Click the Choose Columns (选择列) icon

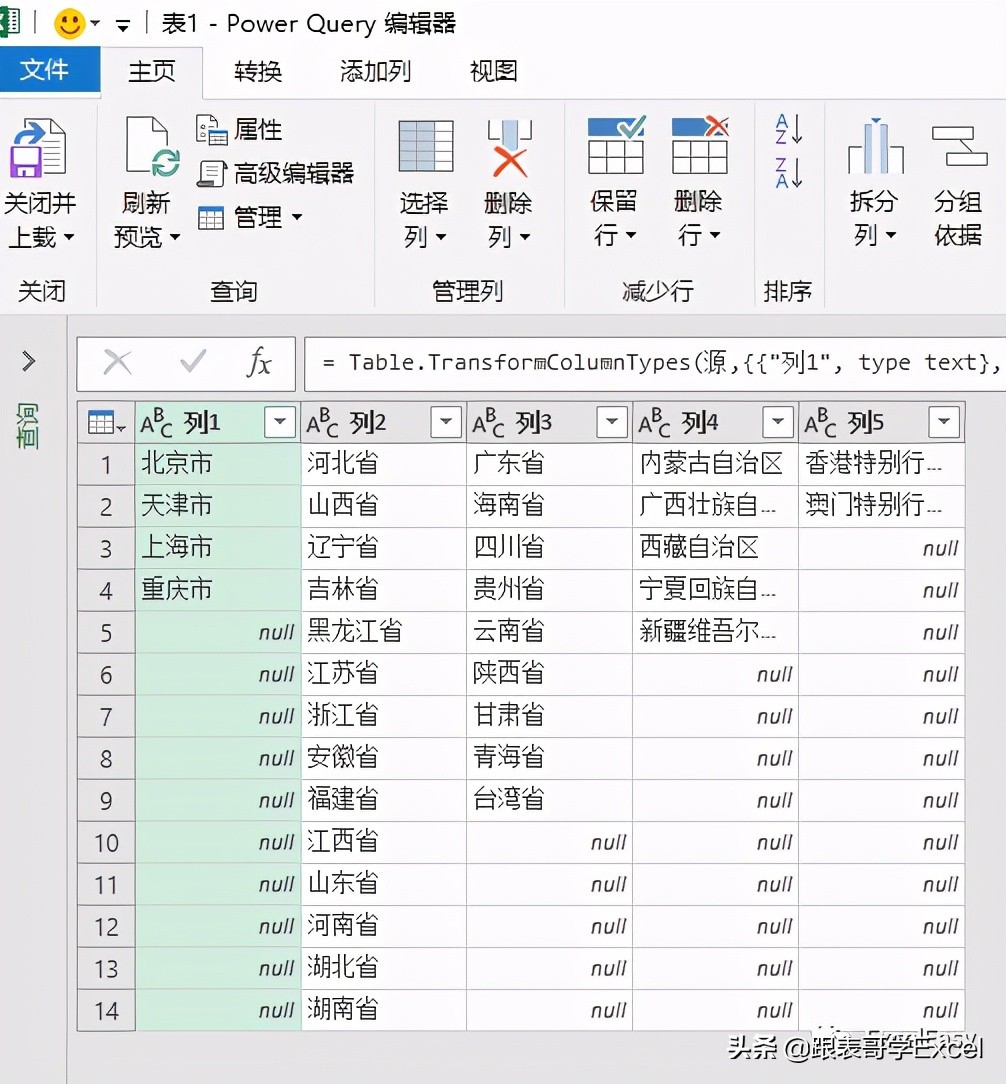click(x=426, y=146)
